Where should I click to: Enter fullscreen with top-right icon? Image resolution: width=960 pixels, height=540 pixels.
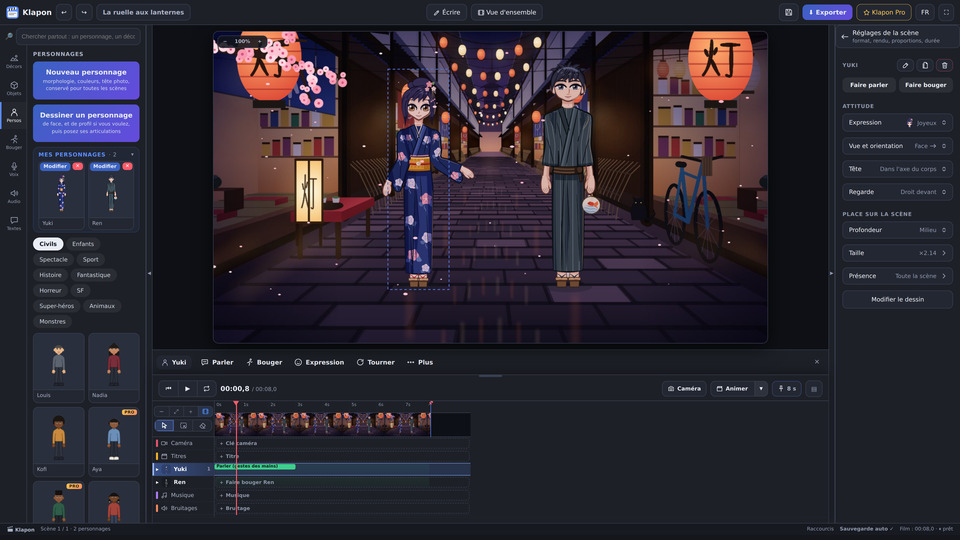coord(947,12)
